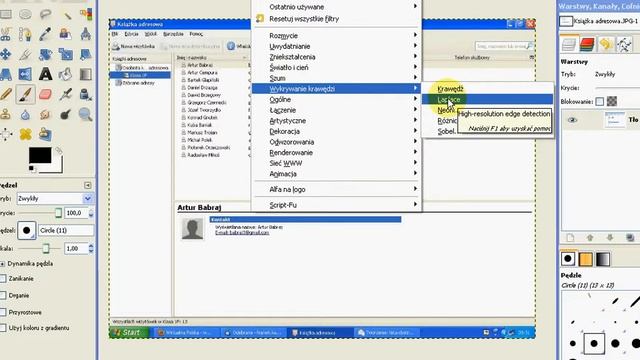Create a new layer in Warstwy

coord(570,238)
